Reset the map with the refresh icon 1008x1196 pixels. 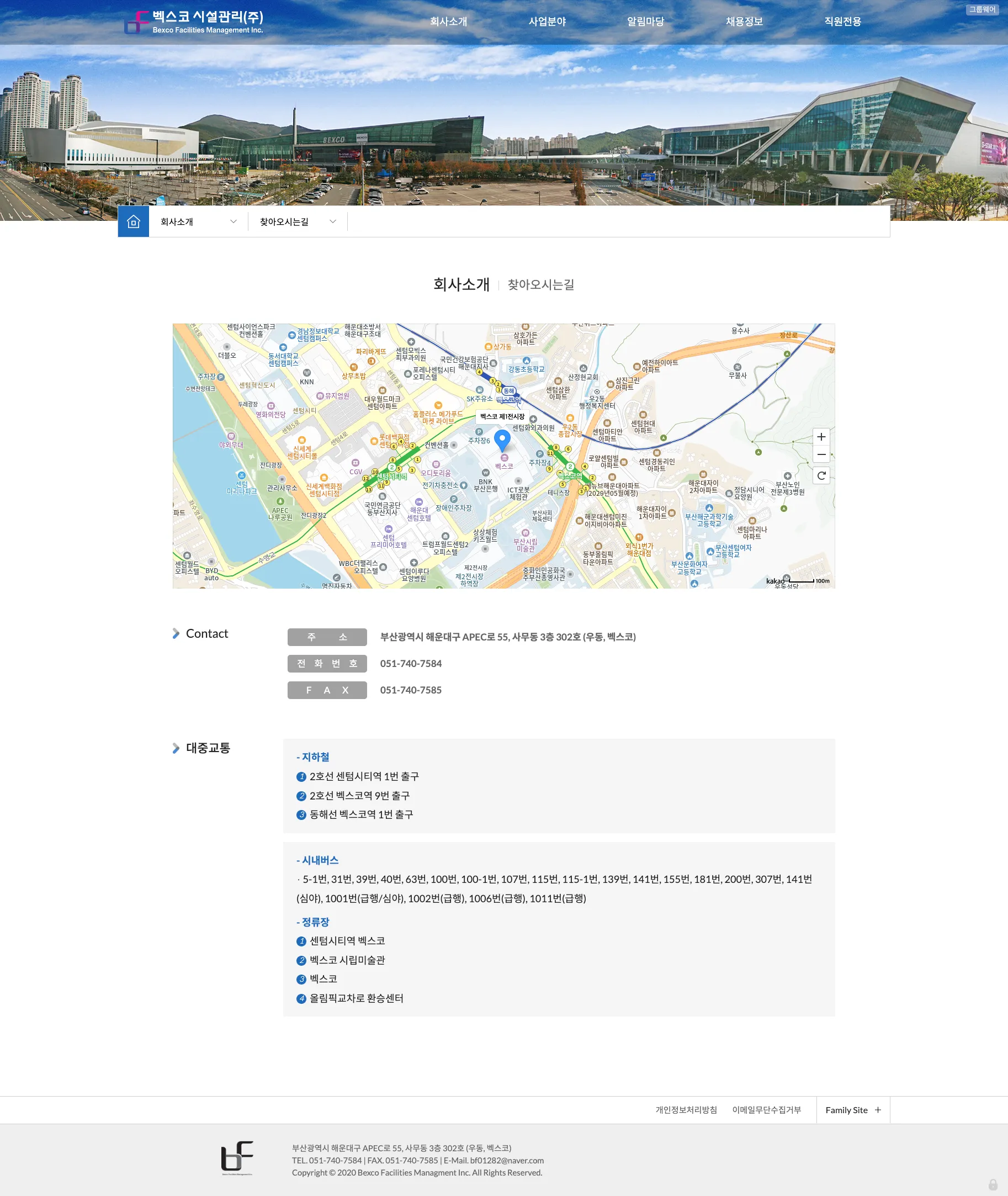(x=821, y=475)
